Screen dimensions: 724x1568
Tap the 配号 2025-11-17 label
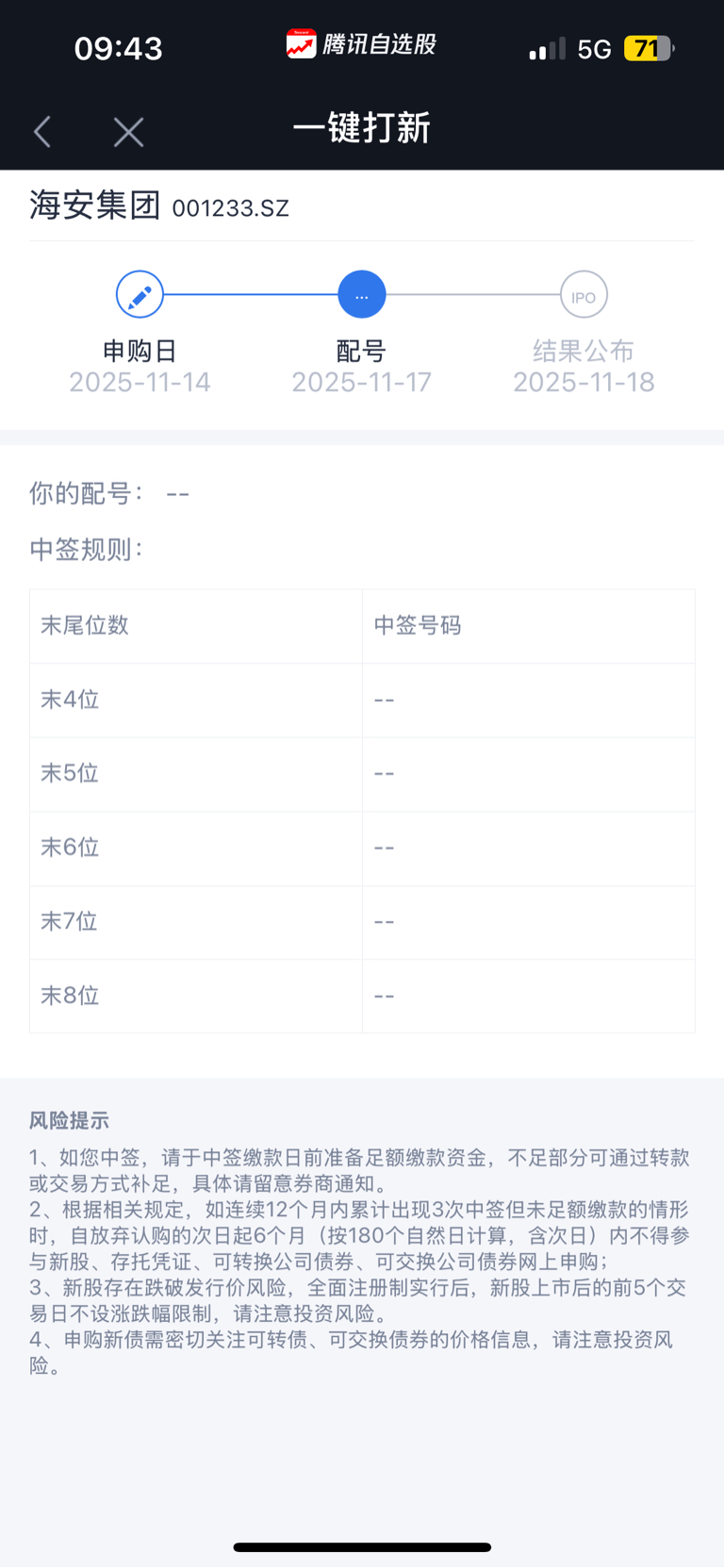pos(362,366)
